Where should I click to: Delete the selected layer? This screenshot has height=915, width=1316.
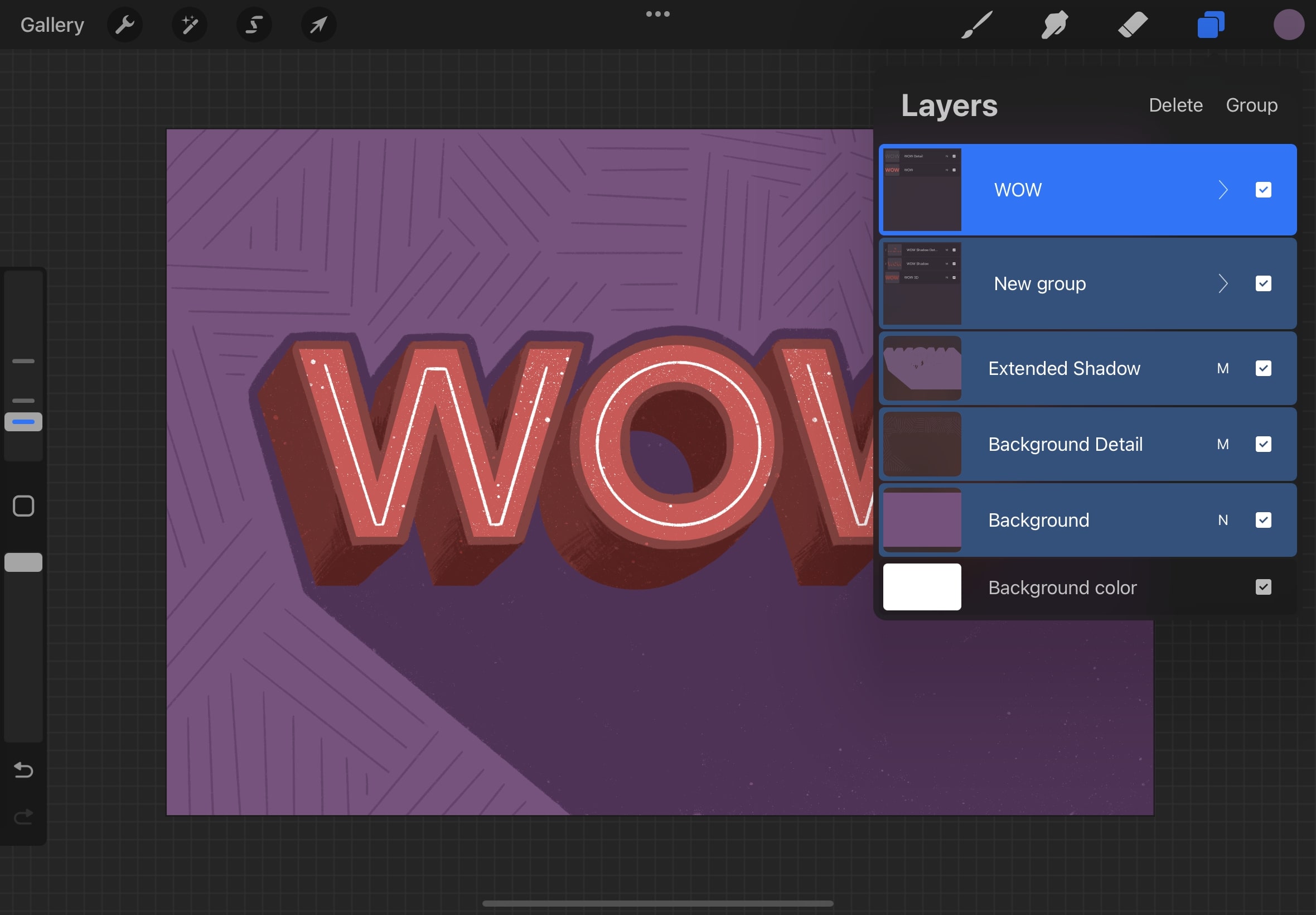pyautogui.click(x=1175, y=105)
